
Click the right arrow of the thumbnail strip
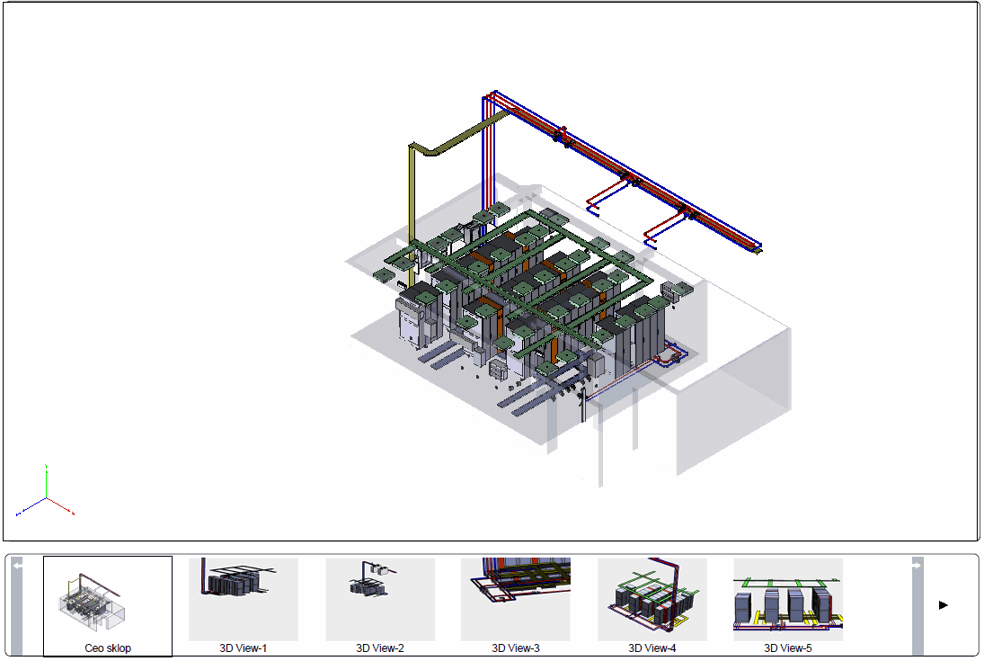[944, 603]
